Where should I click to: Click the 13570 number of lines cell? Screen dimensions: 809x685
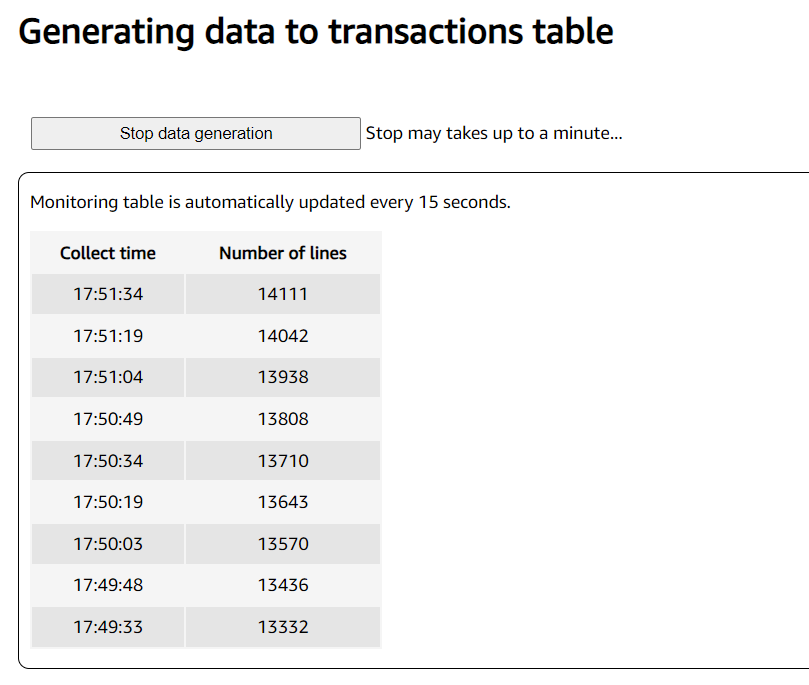coord(283,544)
